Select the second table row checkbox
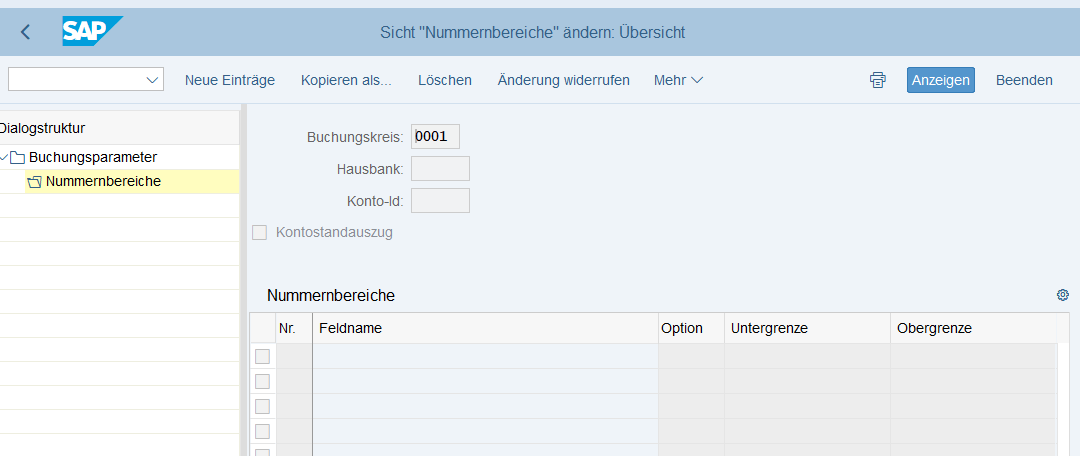 [262, 381]
